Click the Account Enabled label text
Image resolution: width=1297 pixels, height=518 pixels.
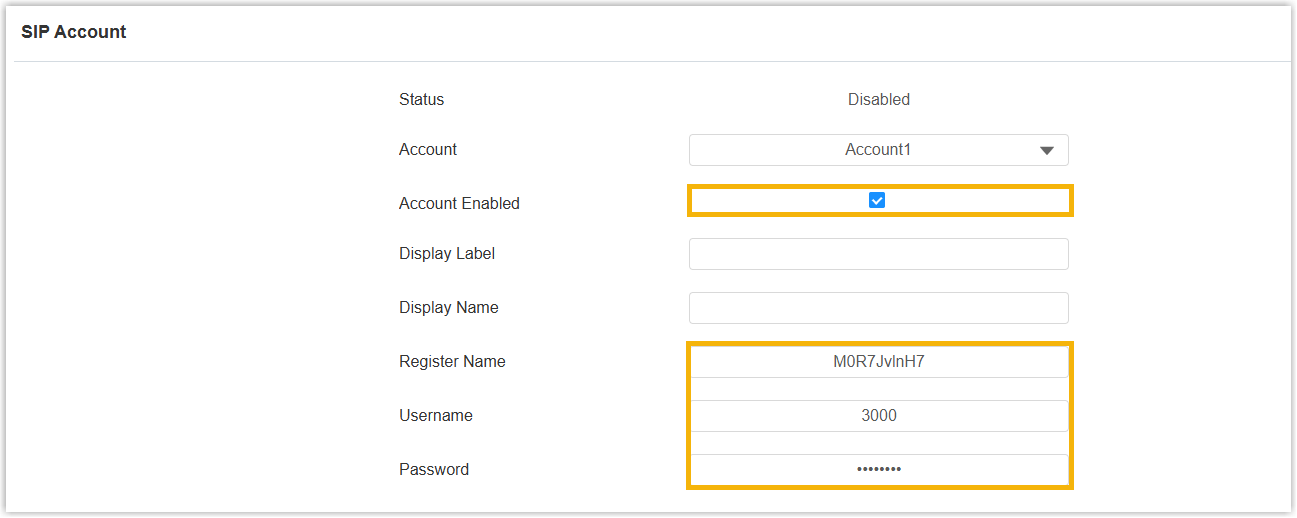pos(459,204)
